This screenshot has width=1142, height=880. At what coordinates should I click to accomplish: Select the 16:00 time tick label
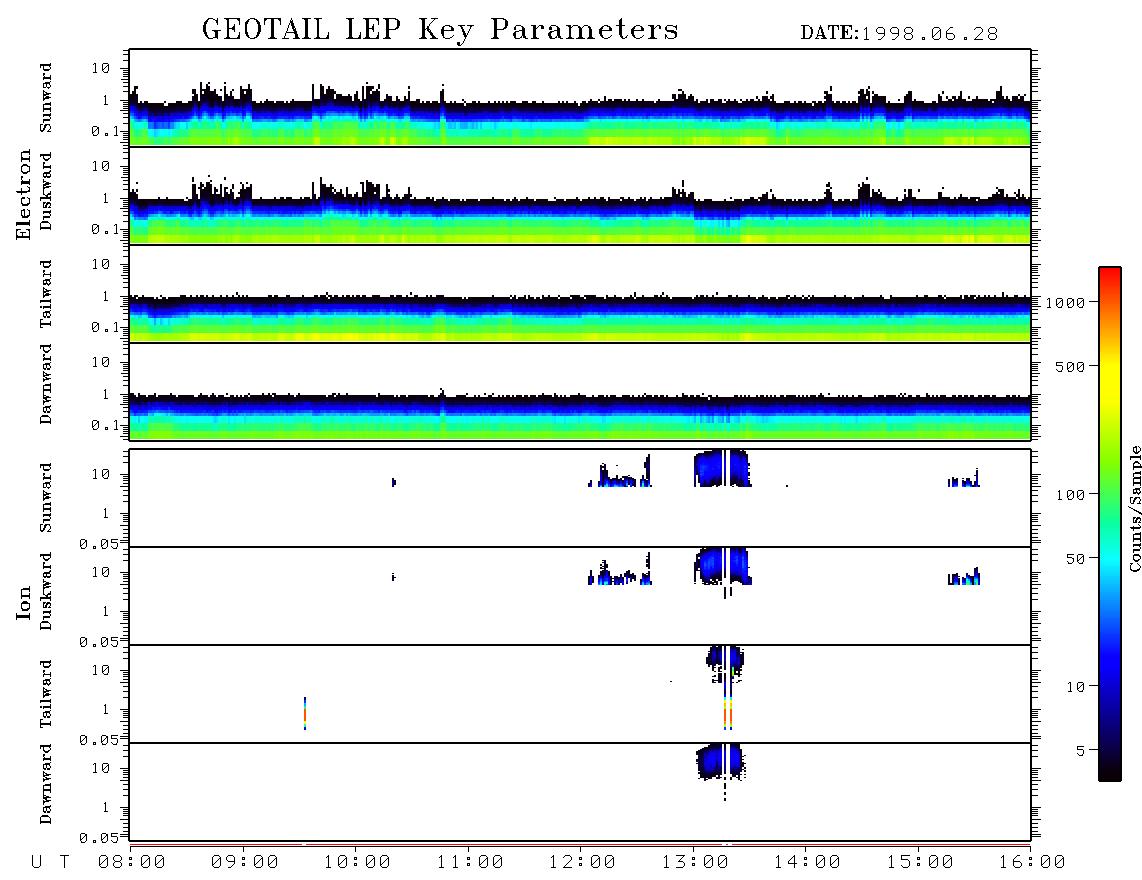(1032, 863)
